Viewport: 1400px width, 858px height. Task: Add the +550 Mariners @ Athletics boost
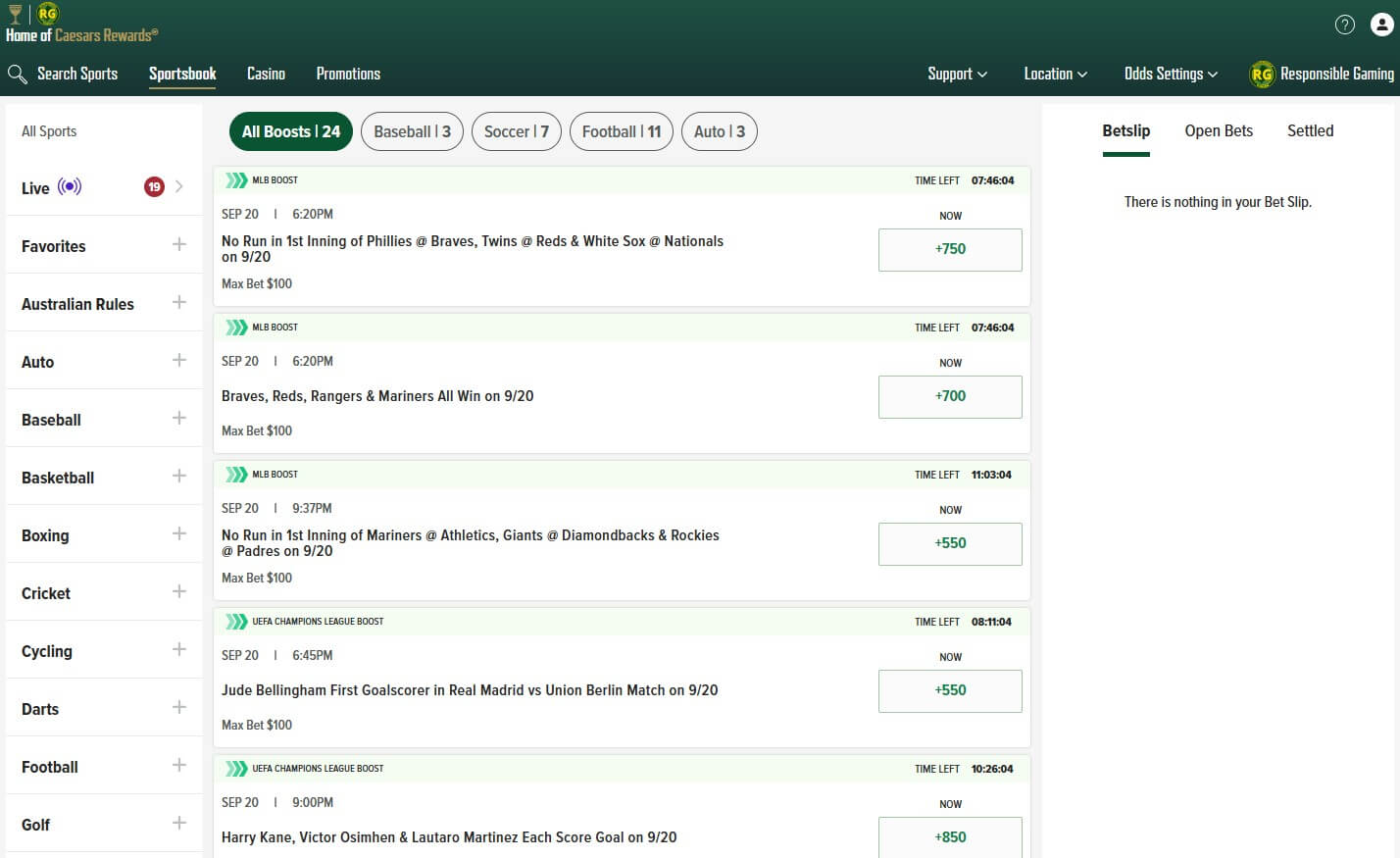pyautogui.click(x=950, y=543)
